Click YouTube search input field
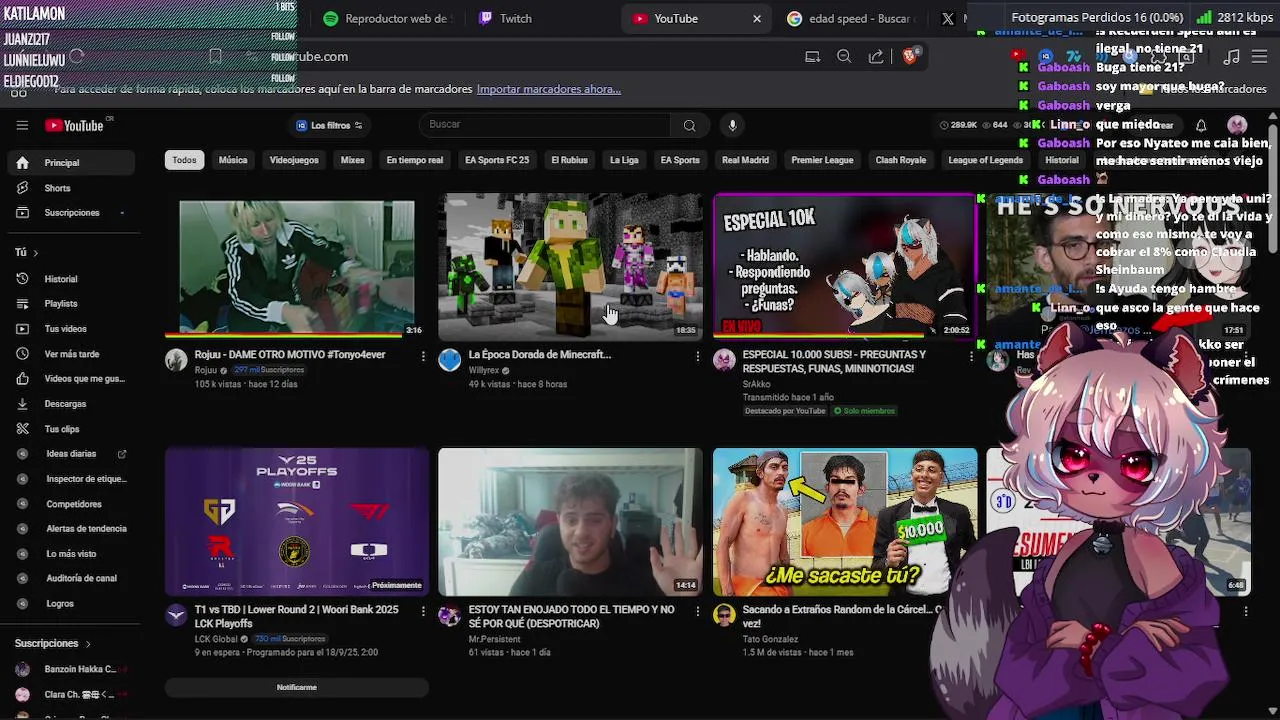 (x=545, y=125)
